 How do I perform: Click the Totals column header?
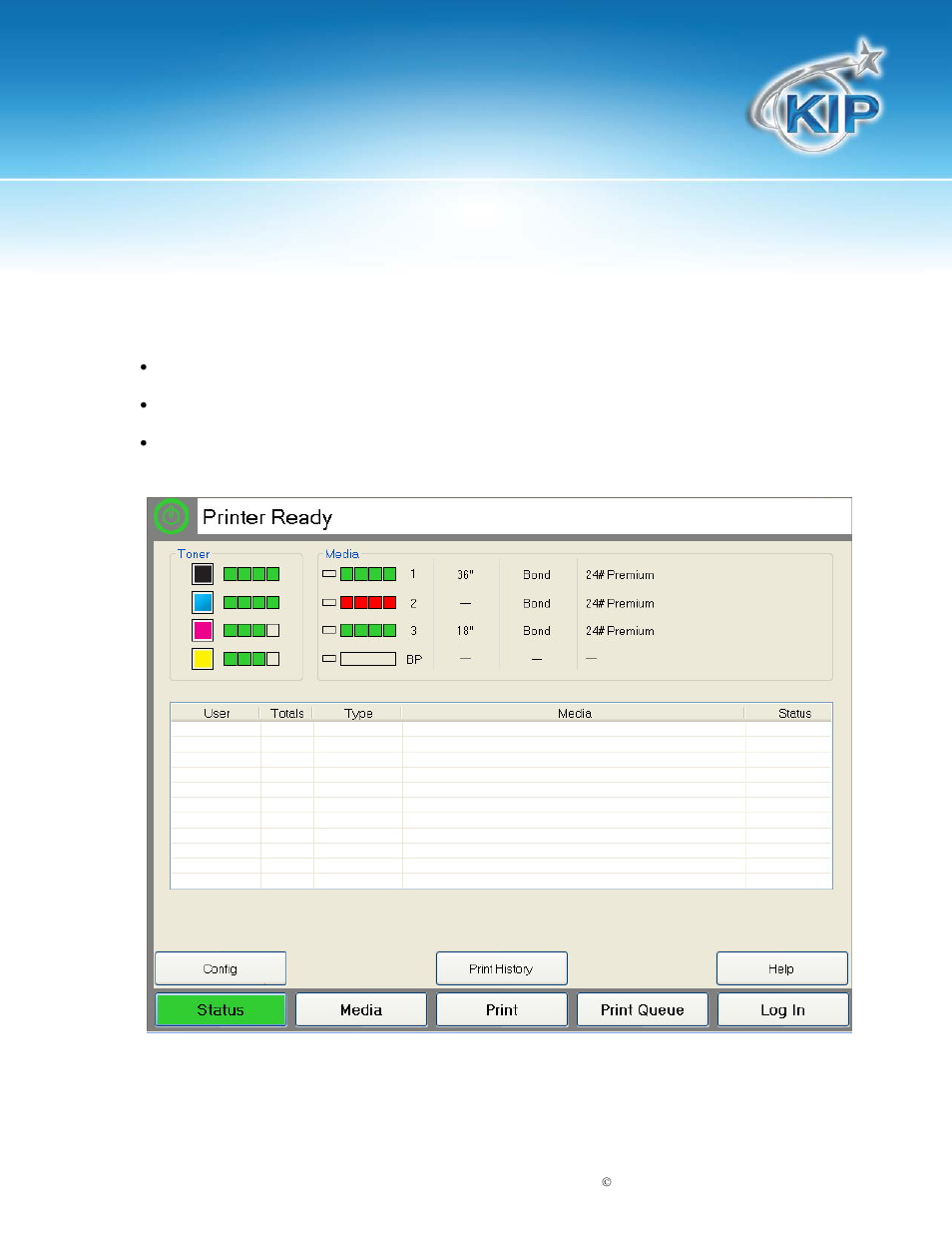(287, 713)
